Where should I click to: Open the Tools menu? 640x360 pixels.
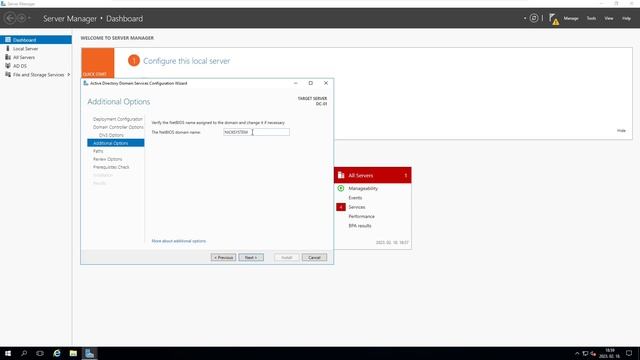(x=591, y=18)
